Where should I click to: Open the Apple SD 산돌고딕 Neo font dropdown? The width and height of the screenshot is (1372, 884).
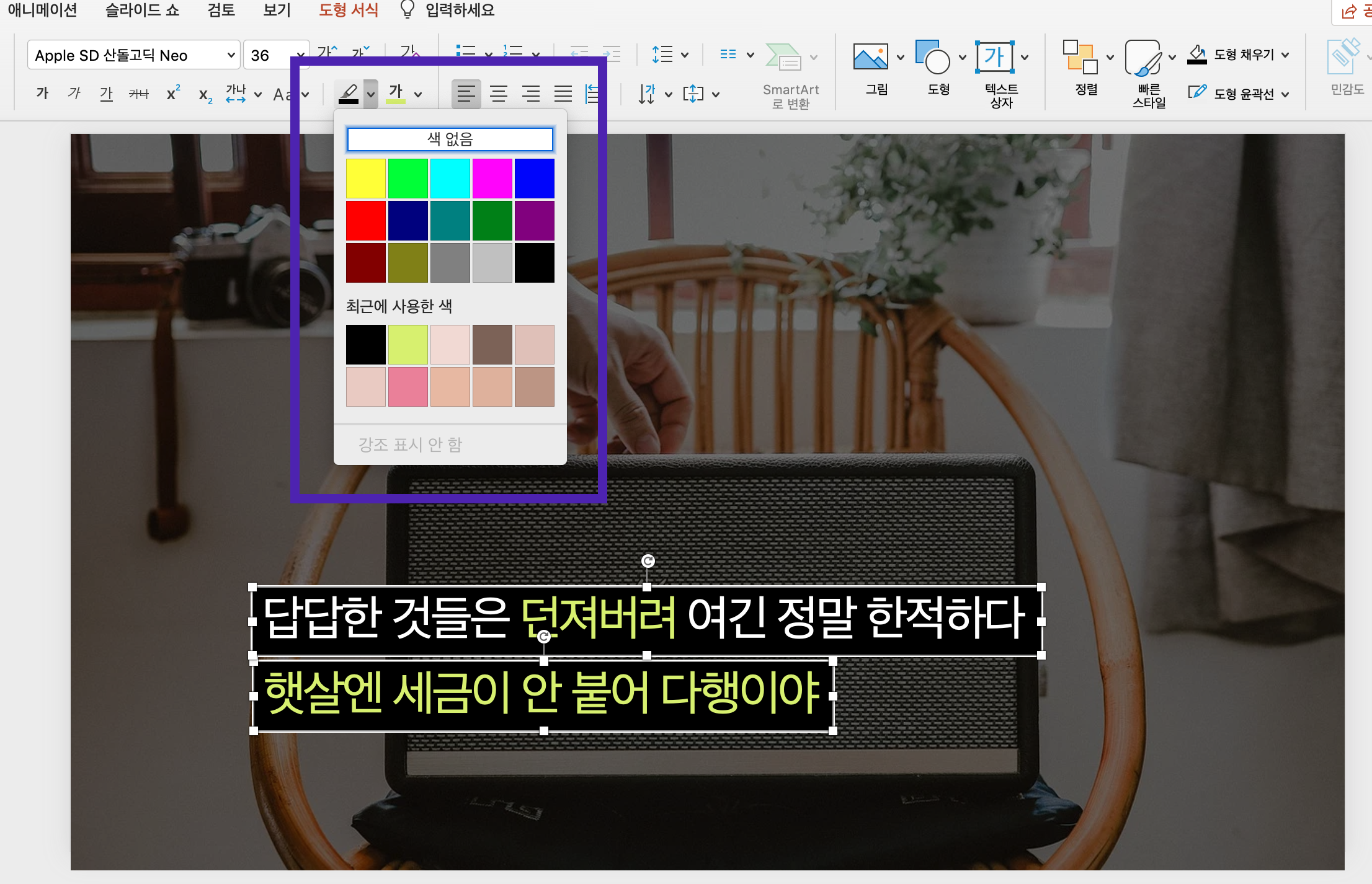pos(231,55)
